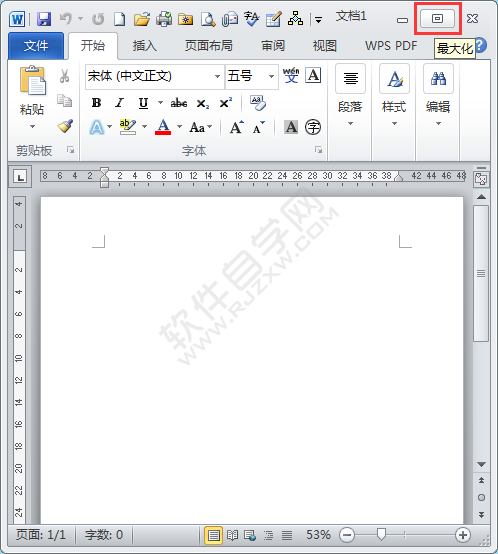498x554 pixels.
Task: Click the quick print icon
Action: click(164, 19)
